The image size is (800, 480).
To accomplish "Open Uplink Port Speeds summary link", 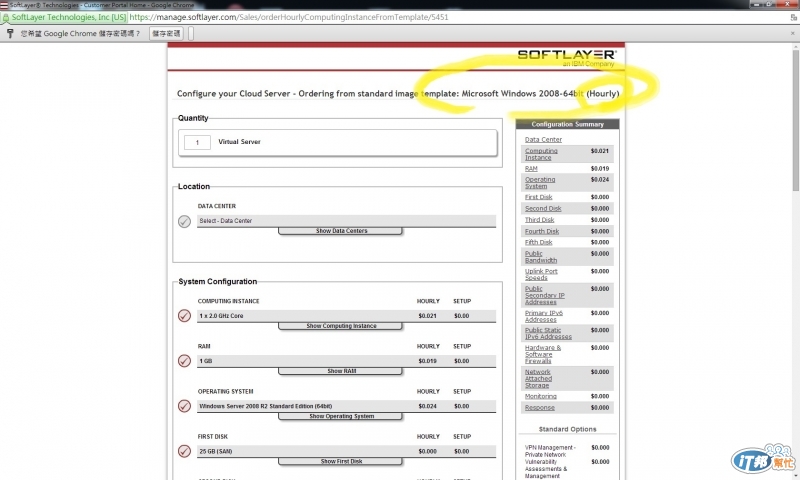I will click(541, 274).
